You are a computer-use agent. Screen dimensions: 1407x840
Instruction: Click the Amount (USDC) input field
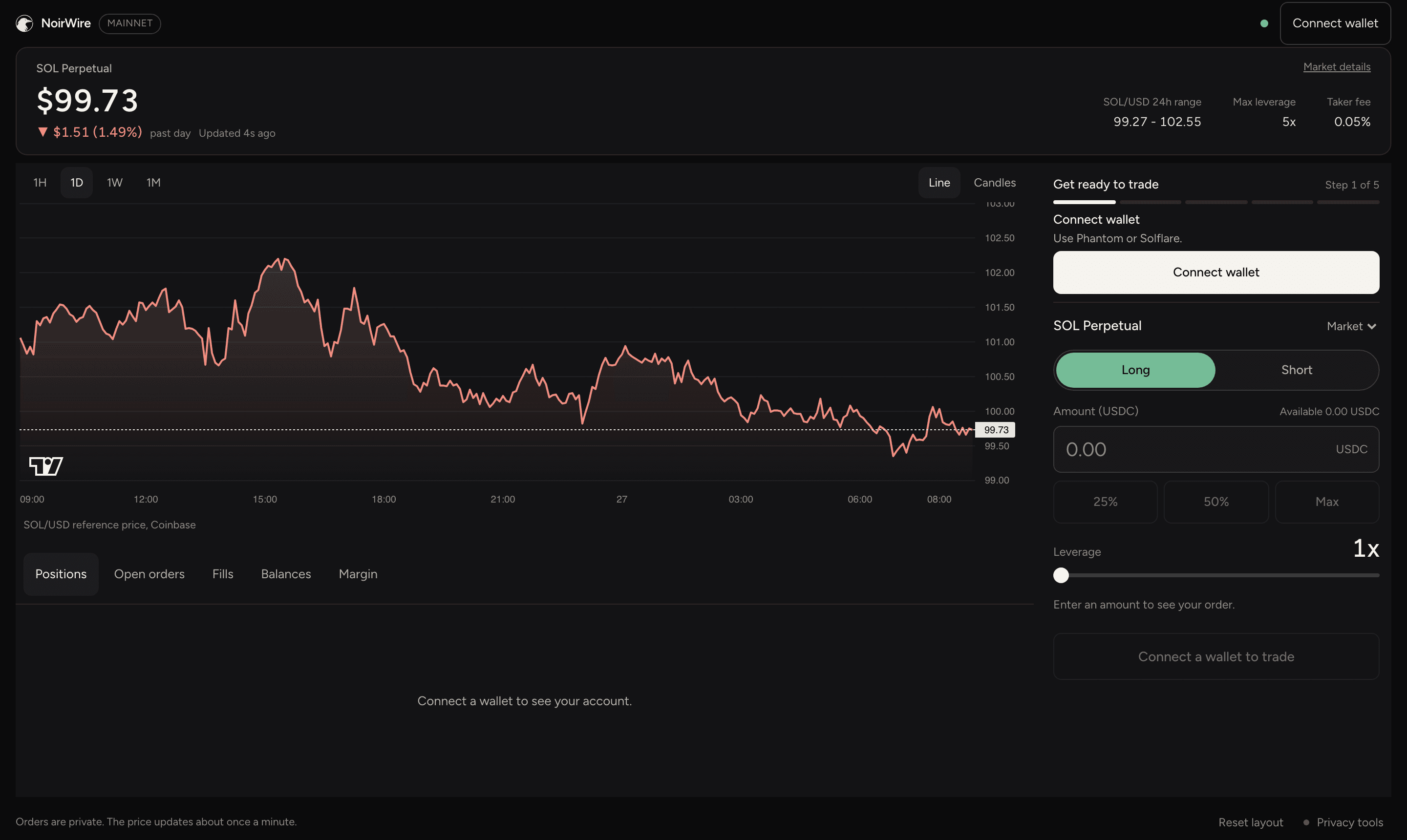[1215, 449]
